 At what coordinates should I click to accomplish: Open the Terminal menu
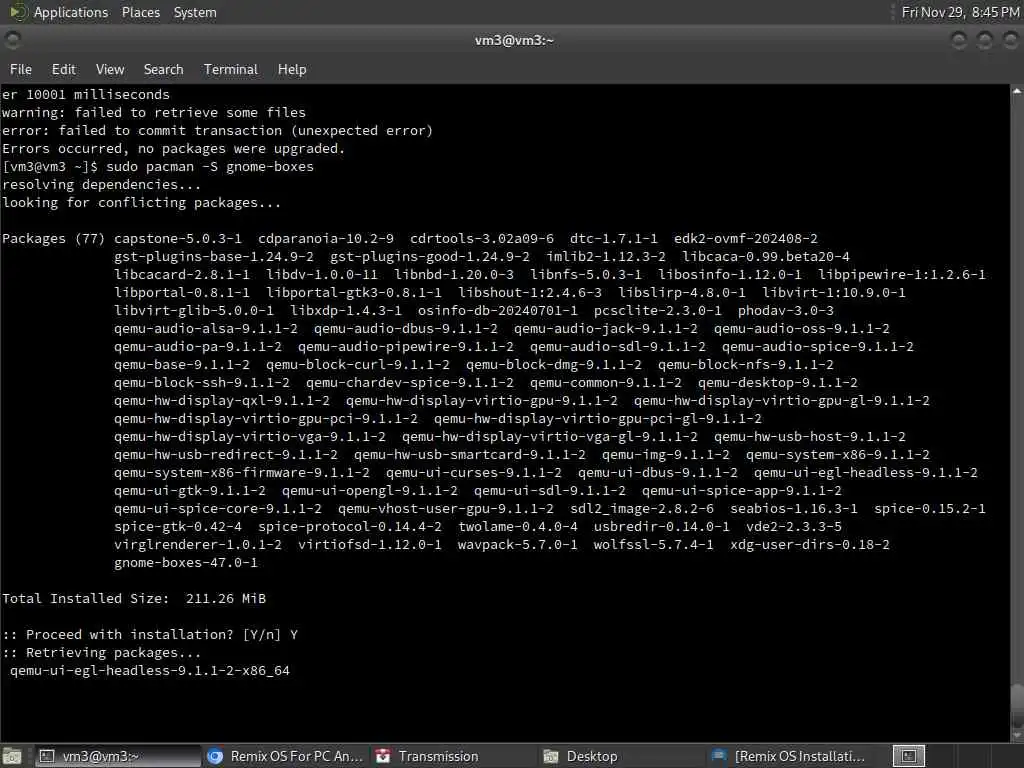pyautogui.click(x=231, y=69)
